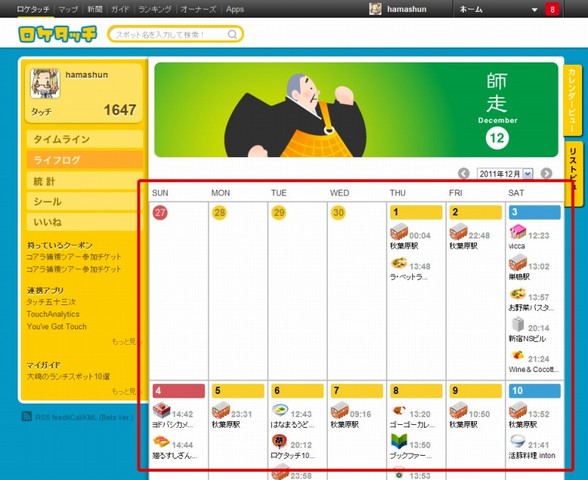Click first コアラ捕獲ツアー参加チケット coupon

[74, 257]
